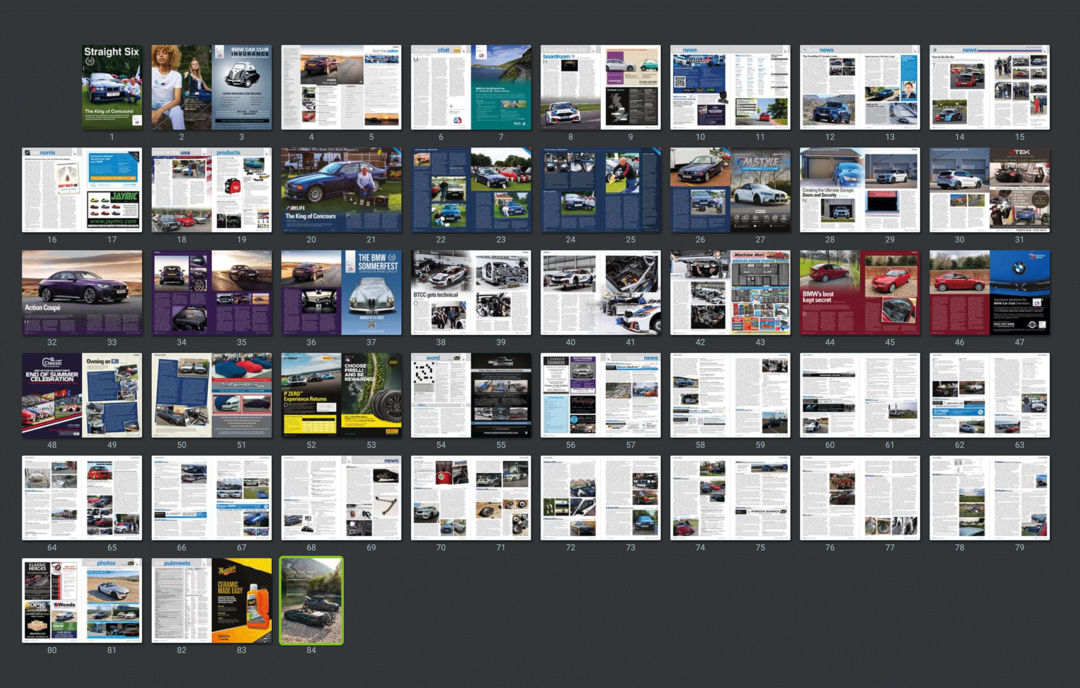Viewport: 1080px width, 688px height.
Task: Open the spread for pages 24-25
Action: (601, 190)
